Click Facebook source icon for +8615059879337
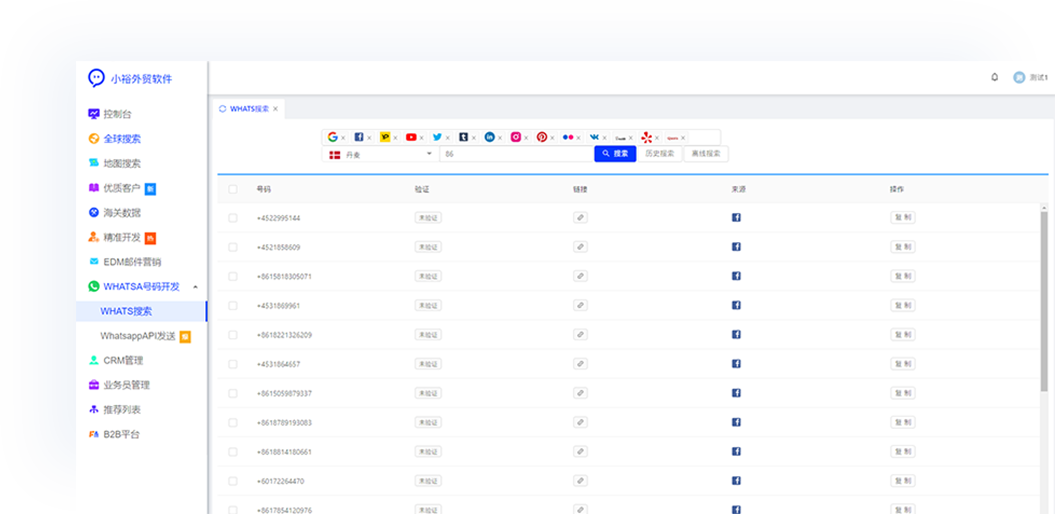Screen dimensions: 1055x514 (736, 393)
